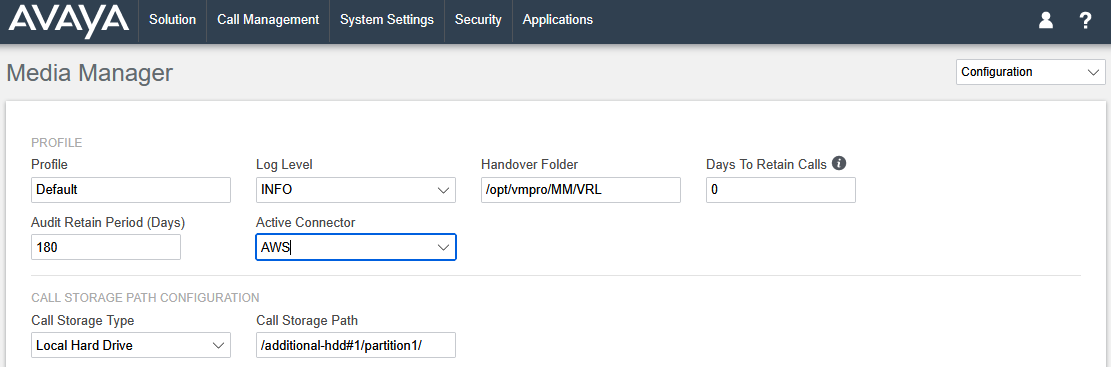Focus the Handover Folder path field

pos(580,190)
